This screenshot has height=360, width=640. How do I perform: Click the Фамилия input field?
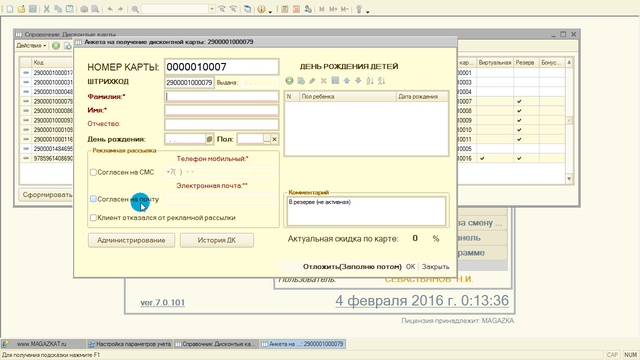(x=222, y=97)
